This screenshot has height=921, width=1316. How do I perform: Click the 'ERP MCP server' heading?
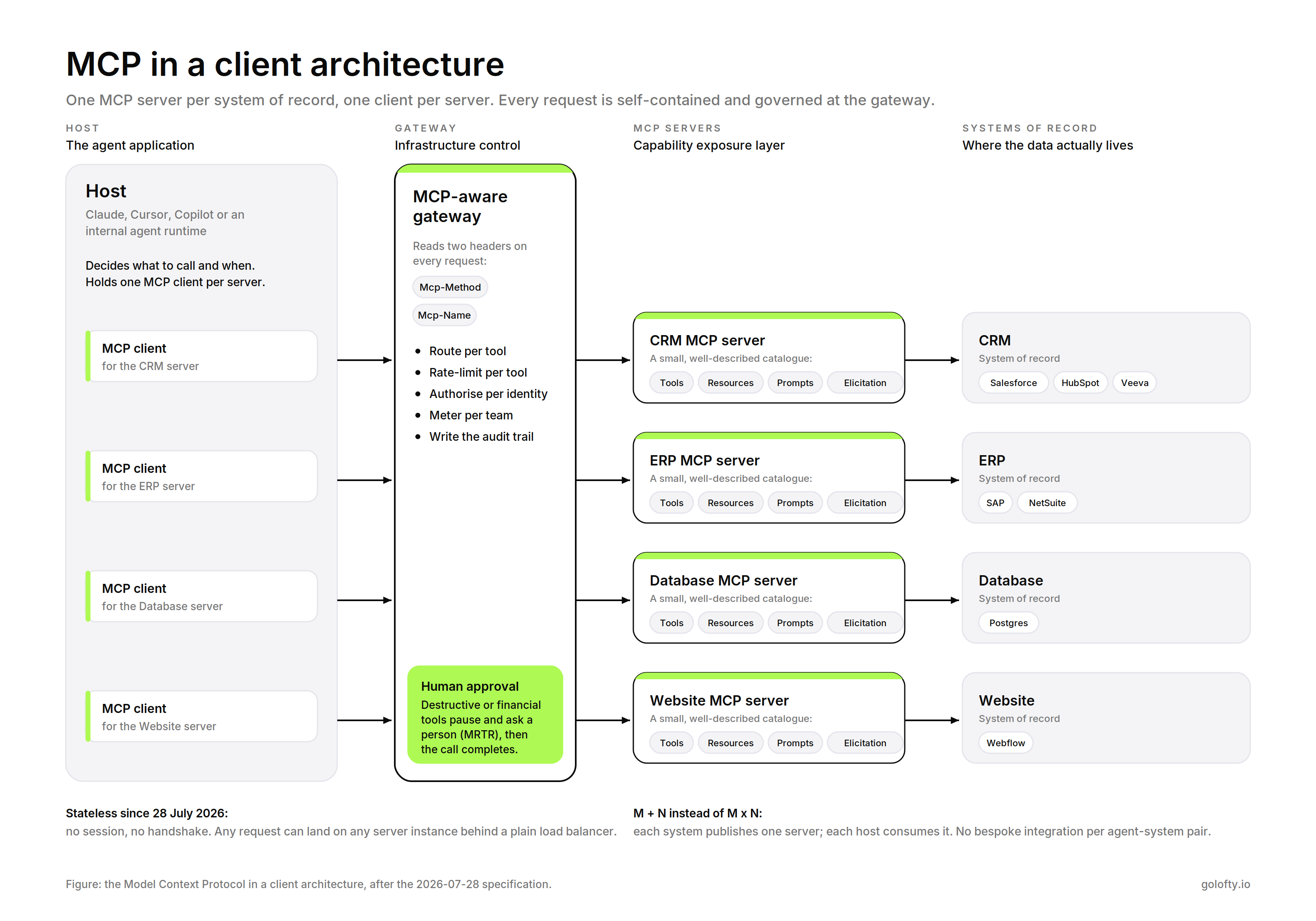click(704, 460)
